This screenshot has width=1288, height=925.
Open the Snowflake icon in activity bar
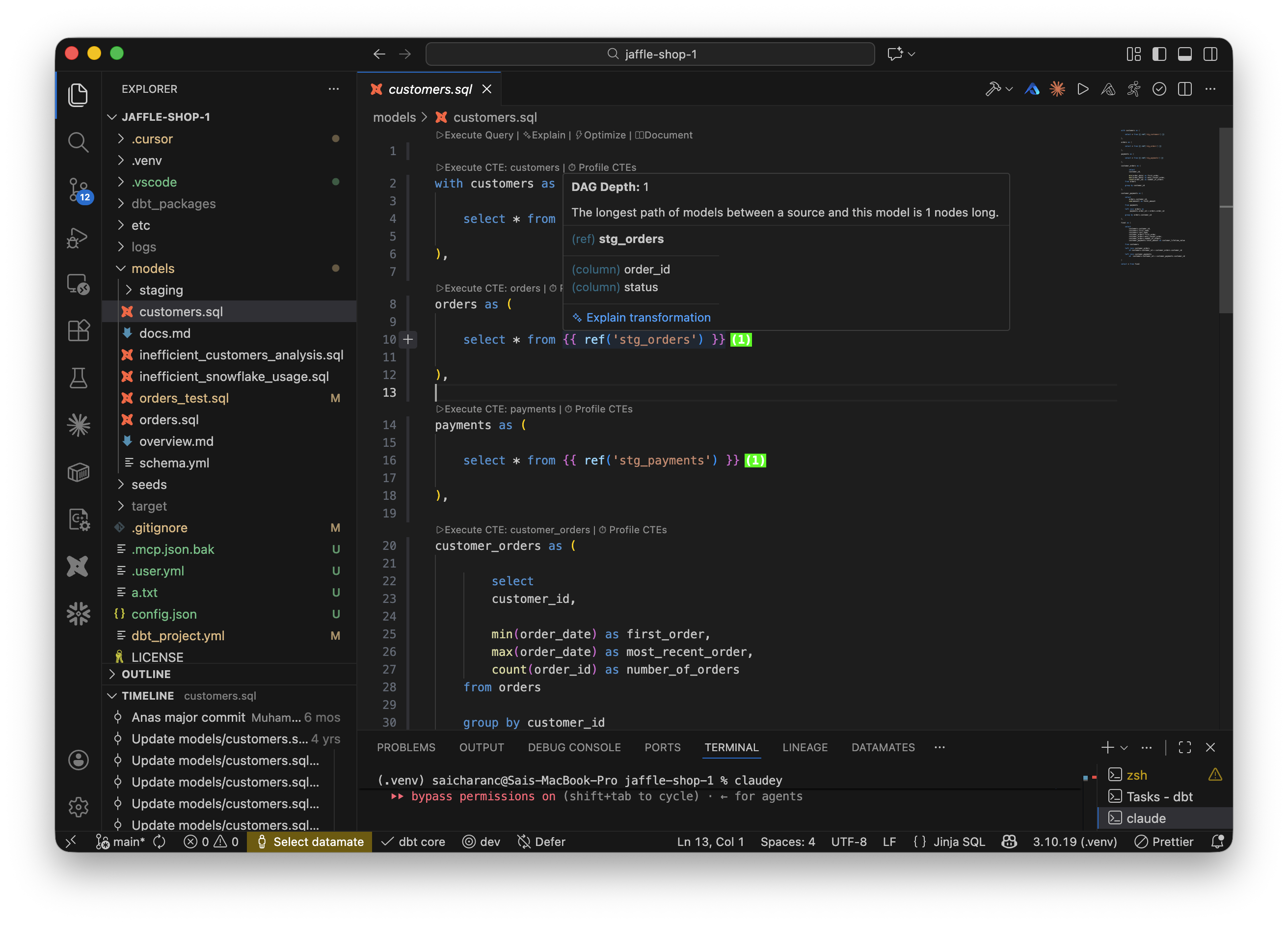pos(78,614)
